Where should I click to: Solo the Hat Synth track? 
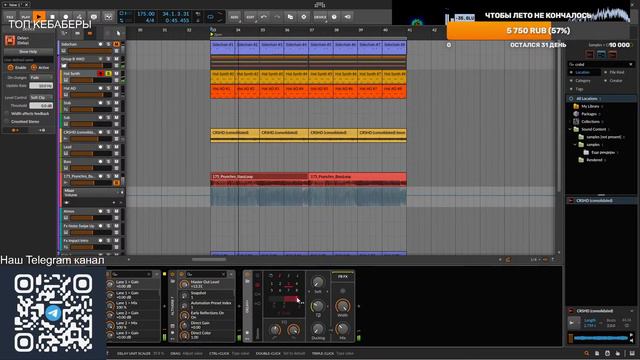tap(109, 73)
